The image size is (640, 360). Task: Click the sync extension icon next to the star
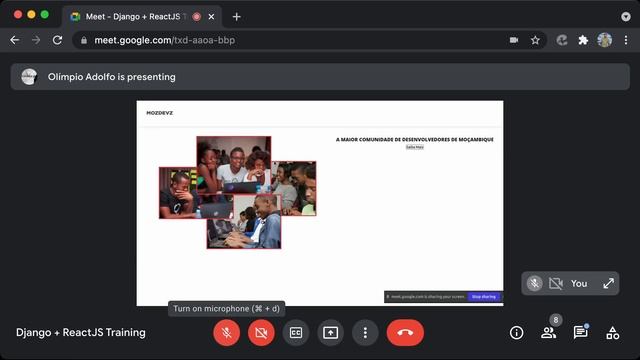coord(562,40)
